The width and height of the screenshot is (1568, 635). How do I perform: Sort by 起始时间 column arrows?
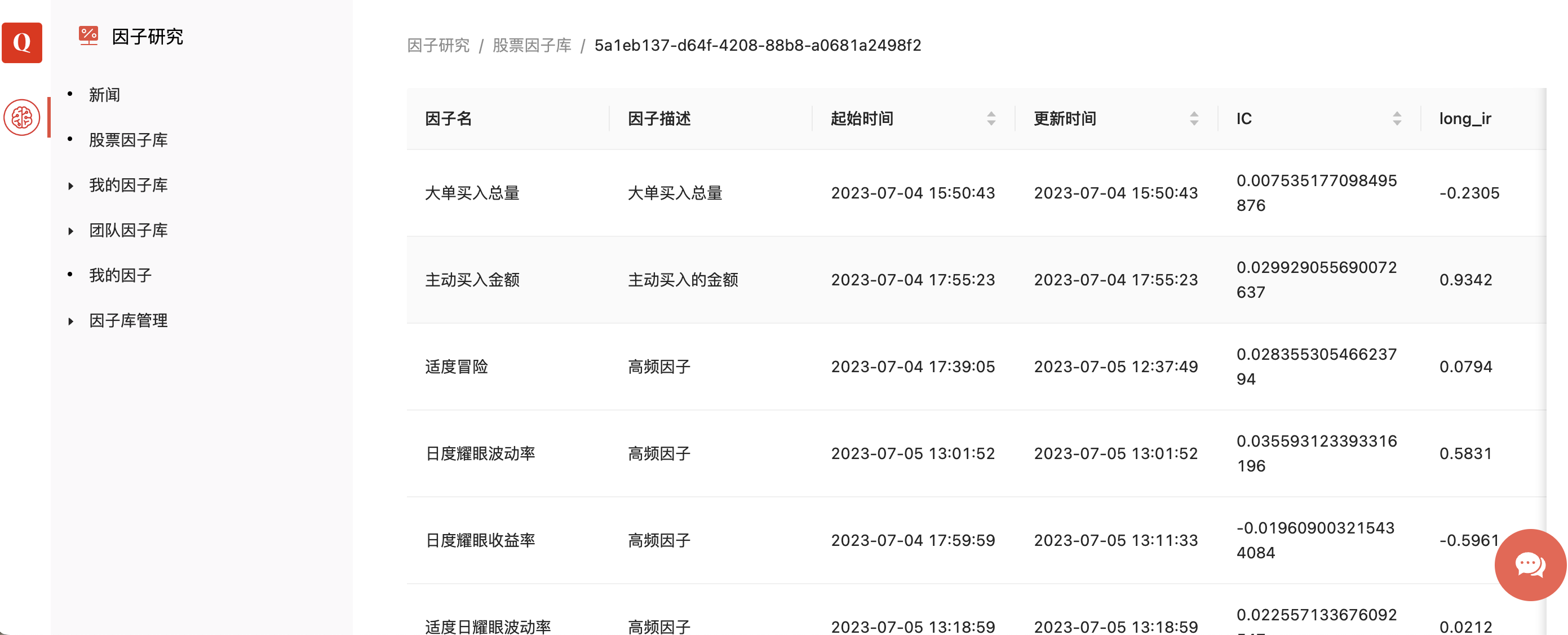(x=991, y=119)
